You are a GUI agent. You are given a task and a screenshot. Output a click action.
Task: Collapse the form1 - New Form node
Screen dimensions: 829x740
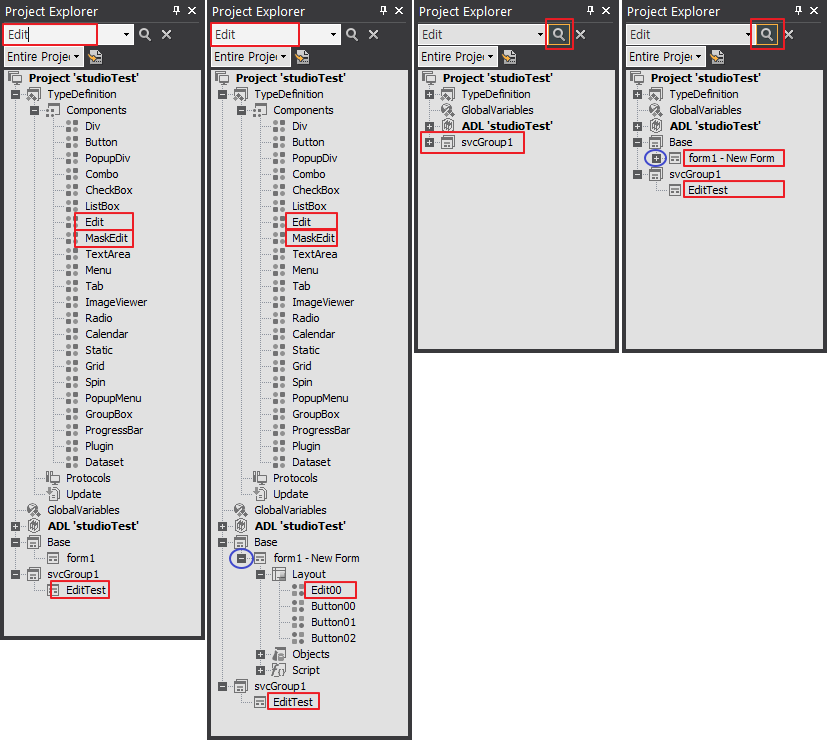point(240,558)
